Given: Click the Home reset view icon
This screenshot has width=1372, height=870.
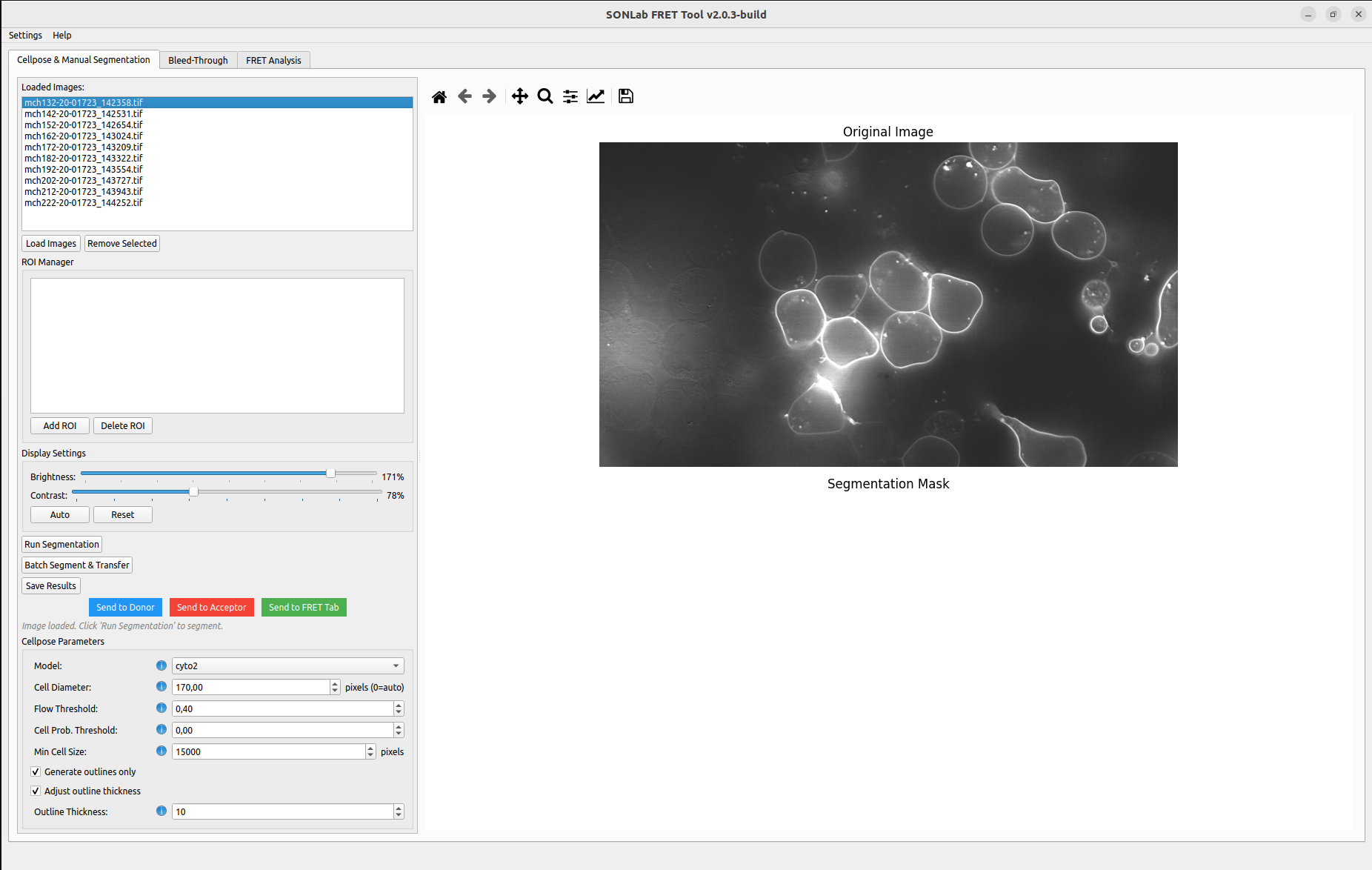Looking at the screenshot, I should pyautogui.click(x=439, y=96).
